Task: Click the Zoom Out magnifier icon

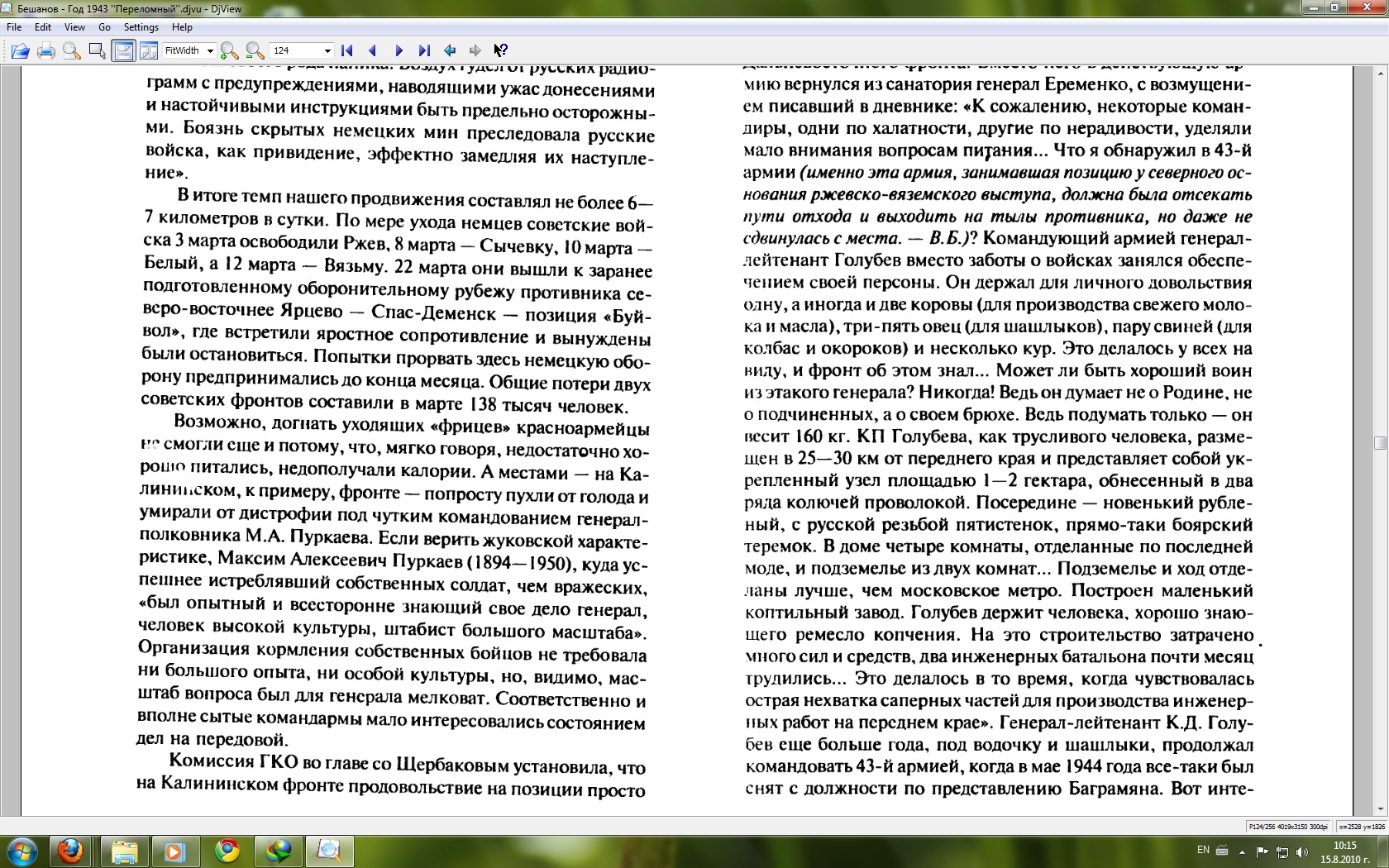Action: pos(255,51)
